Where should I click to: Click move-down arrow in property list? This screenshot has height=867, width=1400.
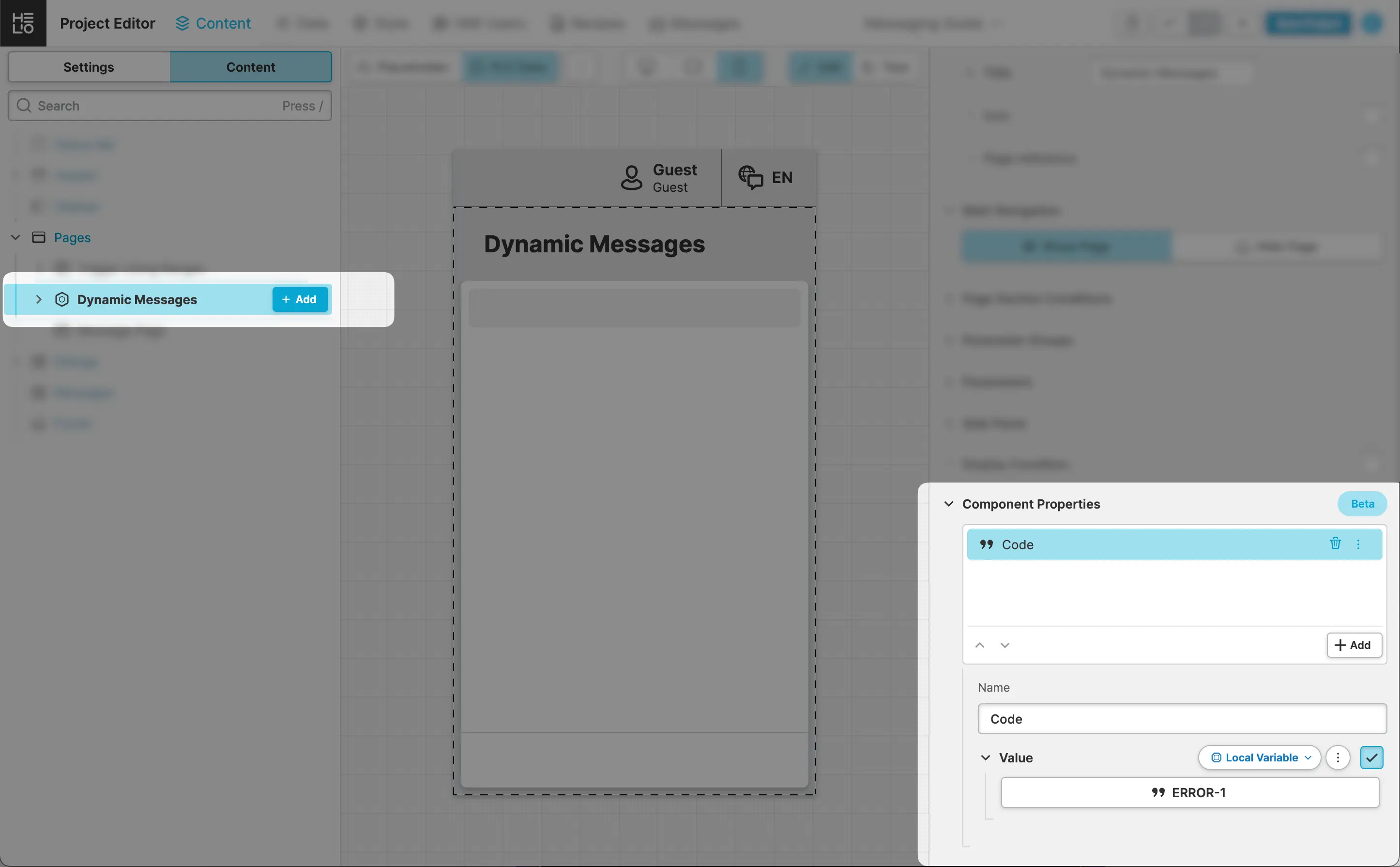(1004, 645)
